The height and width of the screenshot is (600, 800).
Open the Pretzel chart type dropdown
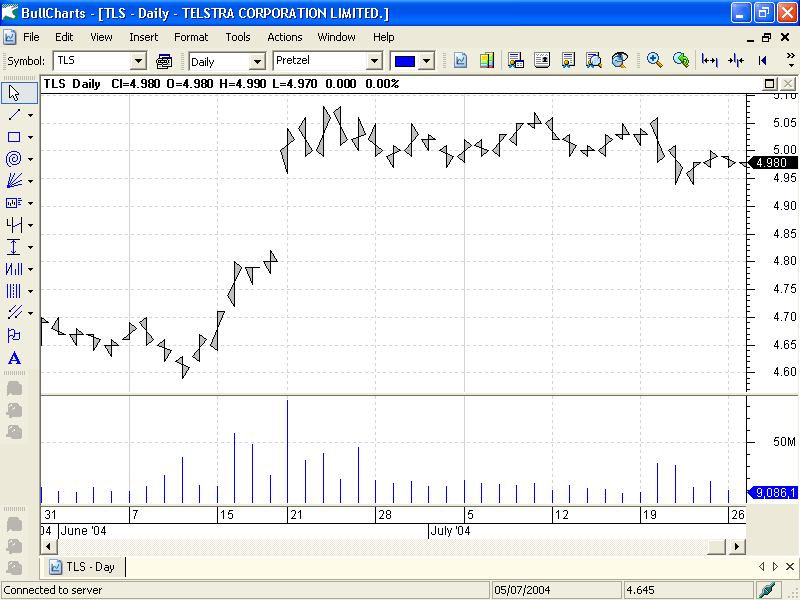coord(374,61)
